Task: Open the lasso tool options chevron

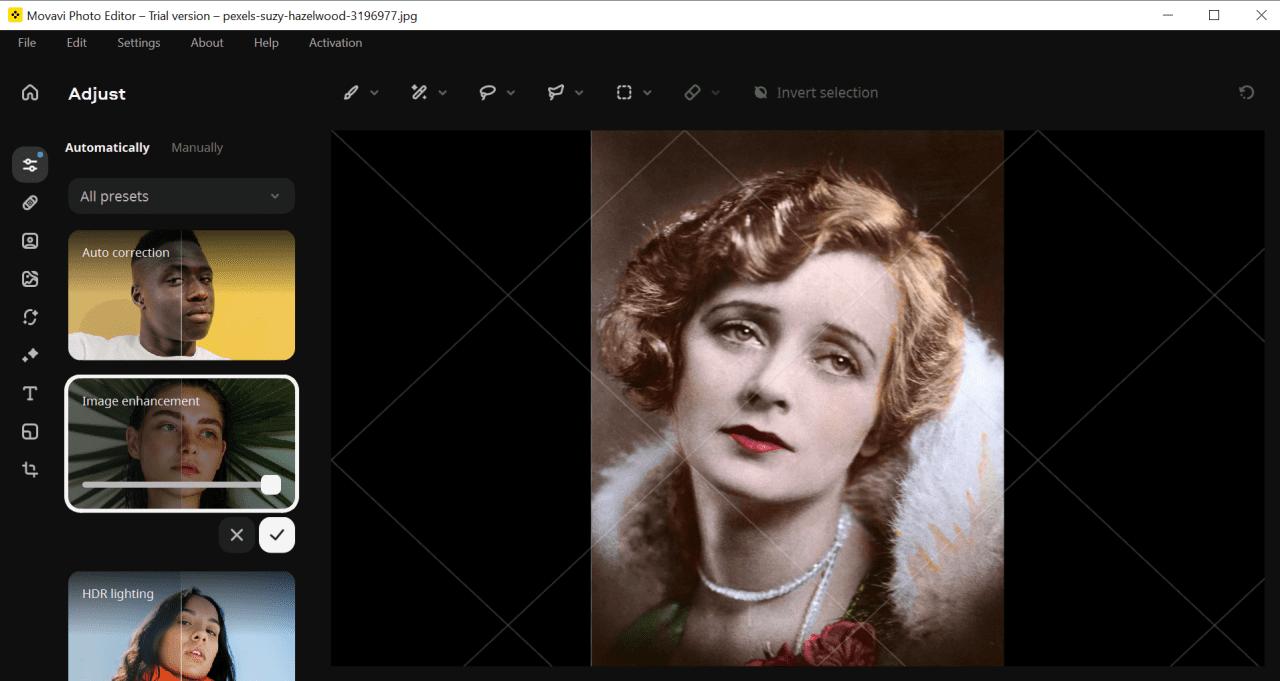Action: coord(511,93)
